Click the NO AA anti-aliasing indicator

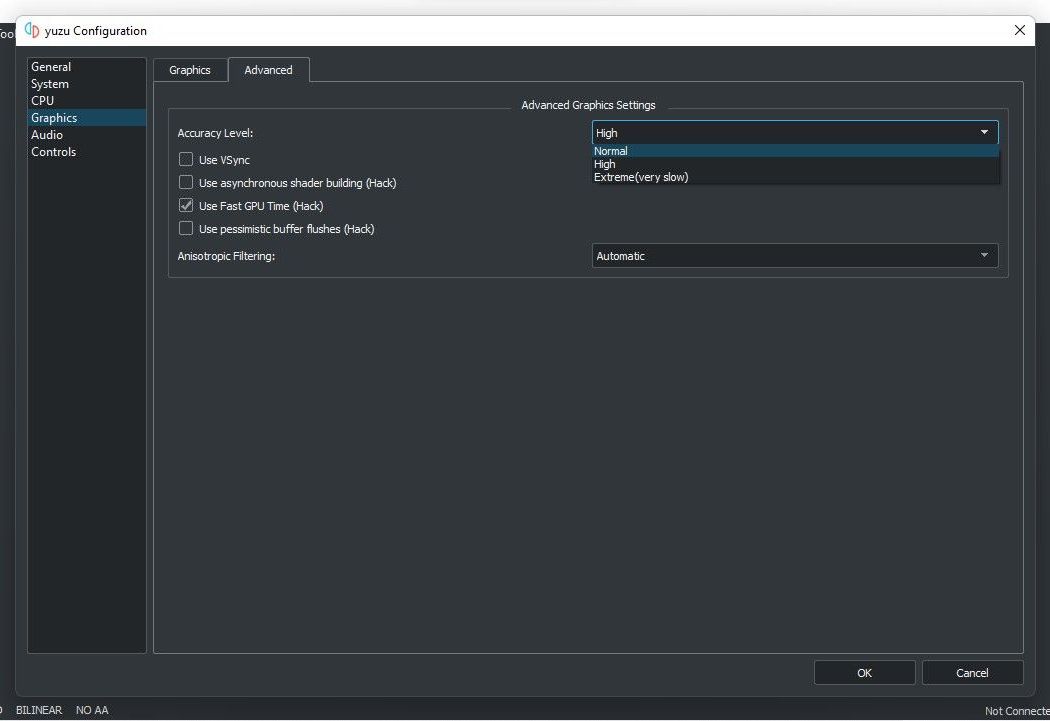91,710
